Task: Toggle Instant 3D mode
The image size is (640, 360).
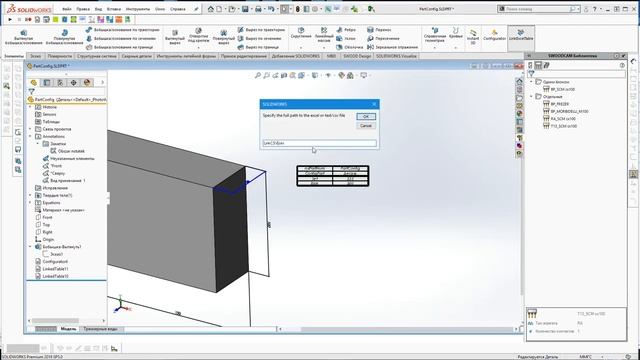Action: (x=473, y=37)
